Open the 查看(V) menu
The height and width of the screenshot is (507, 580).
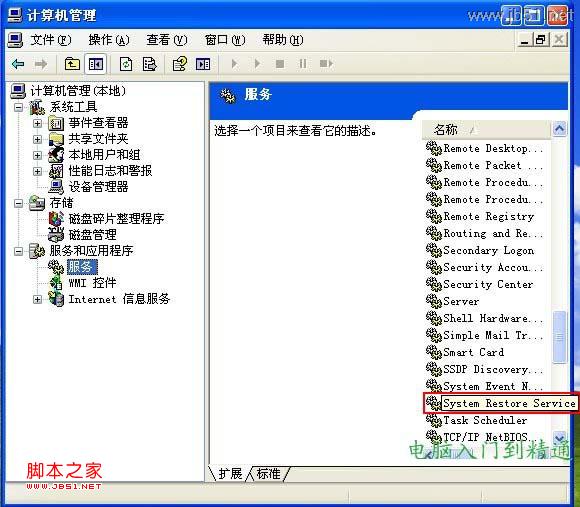[x=166, y=40]
